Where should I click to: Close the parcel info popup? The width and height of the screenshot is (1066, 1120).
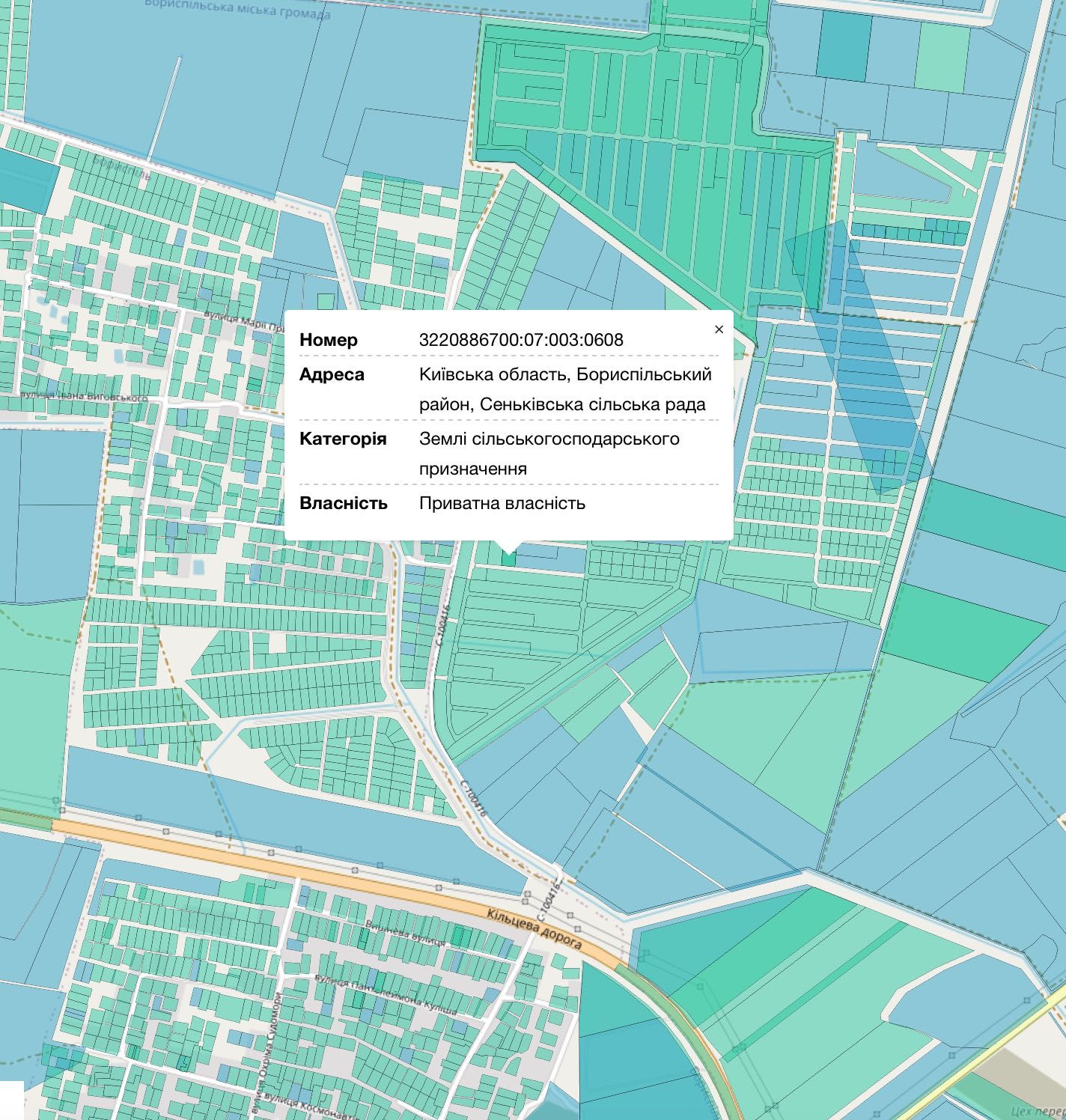(x=719, y=329)
